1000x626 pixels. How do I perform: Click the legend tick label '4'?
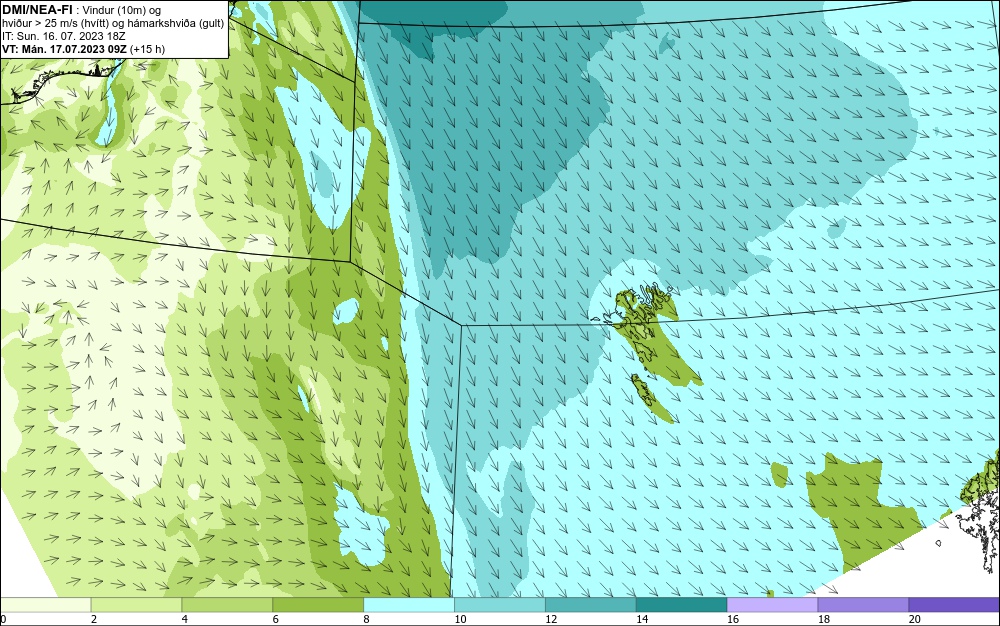[x=184, y=619]
